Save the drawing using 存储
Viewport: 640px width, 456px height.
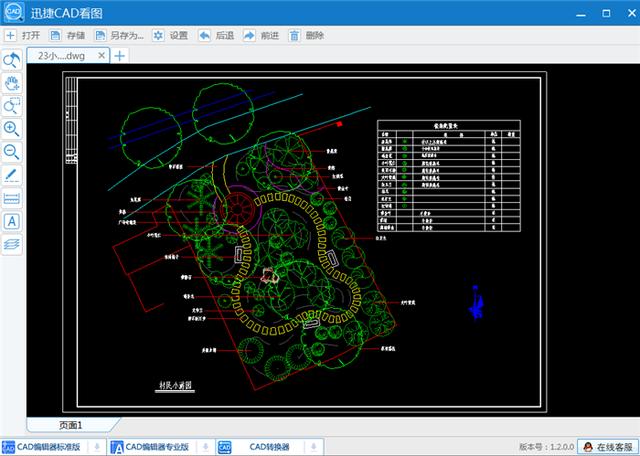[x=67, y=36]
